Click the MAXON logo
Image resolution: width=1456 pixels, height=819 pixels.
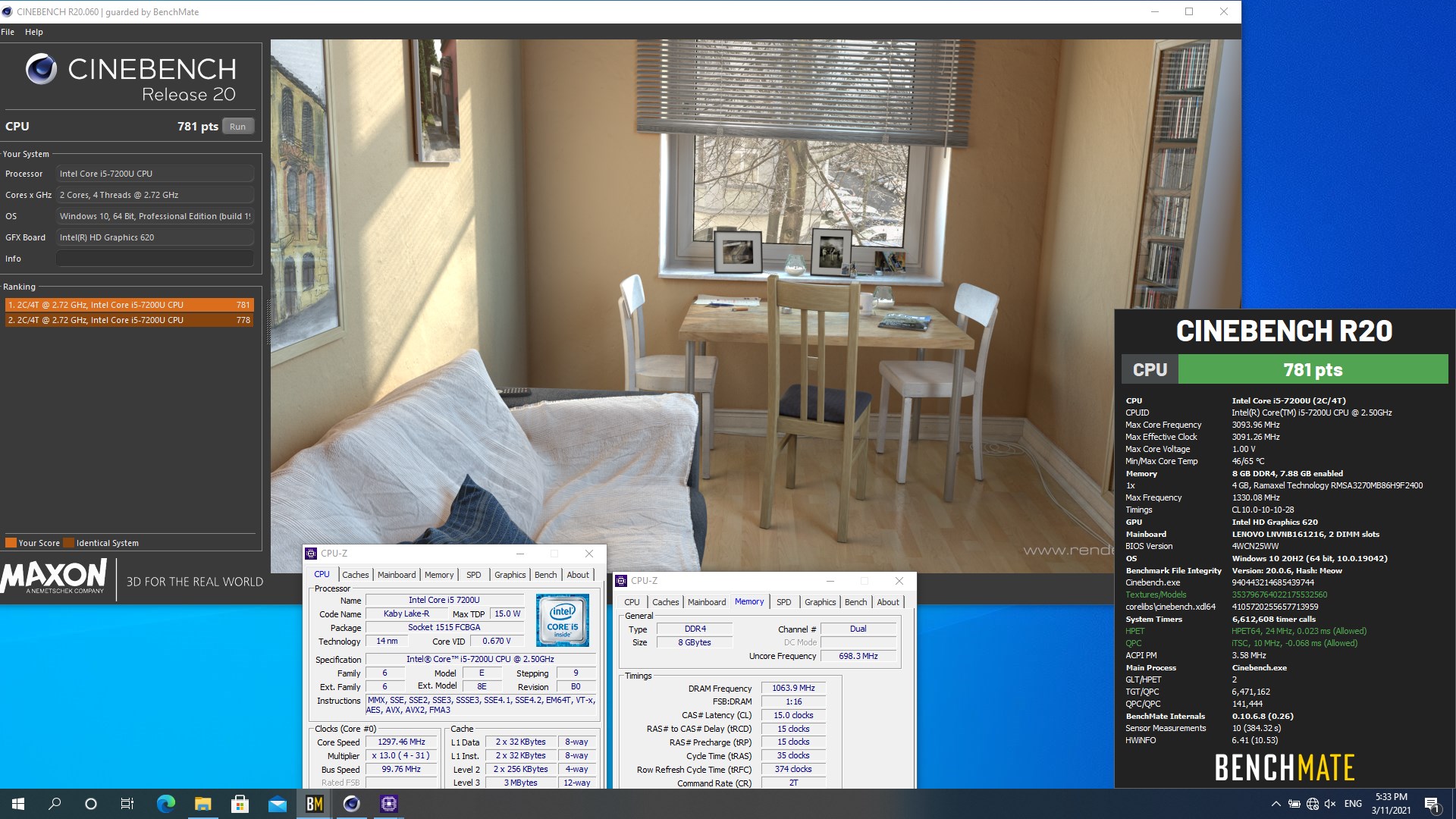pos(54,578)
